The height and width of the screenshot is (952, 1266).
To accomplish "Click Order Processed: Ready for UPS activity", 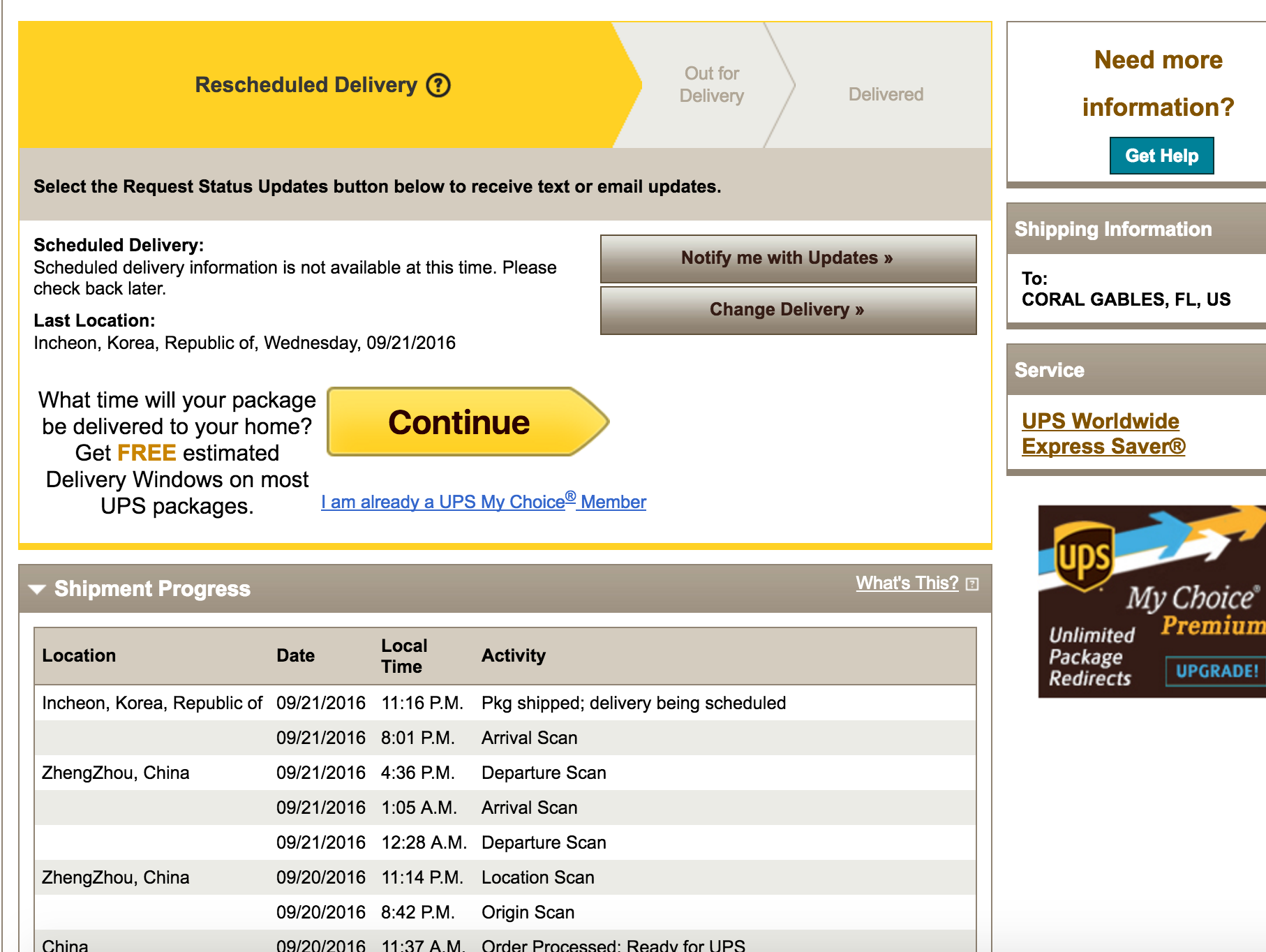I will [613, 945].
